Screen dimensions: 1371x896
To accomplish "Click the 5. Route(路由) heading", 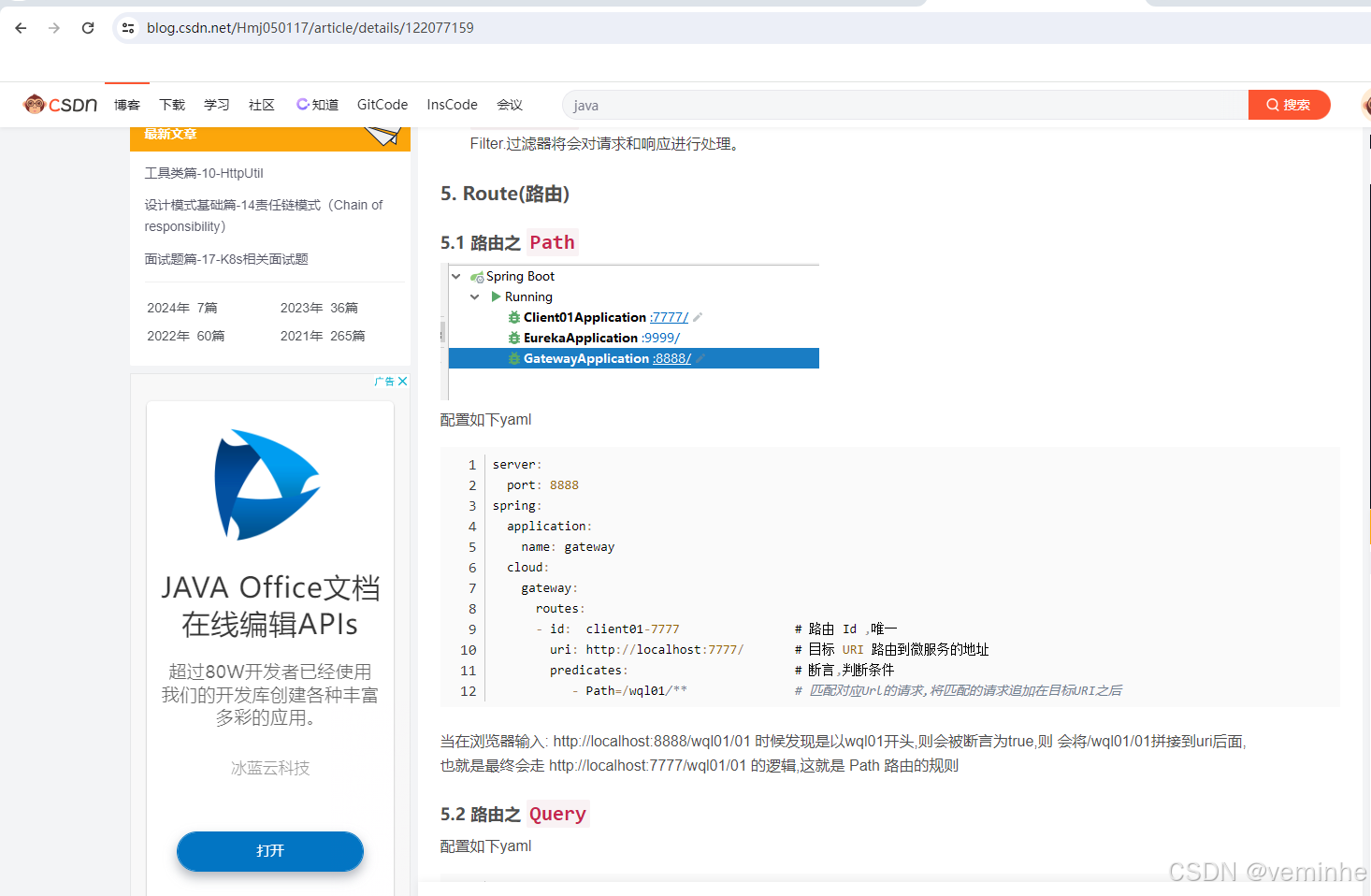I will pos(505,194).
